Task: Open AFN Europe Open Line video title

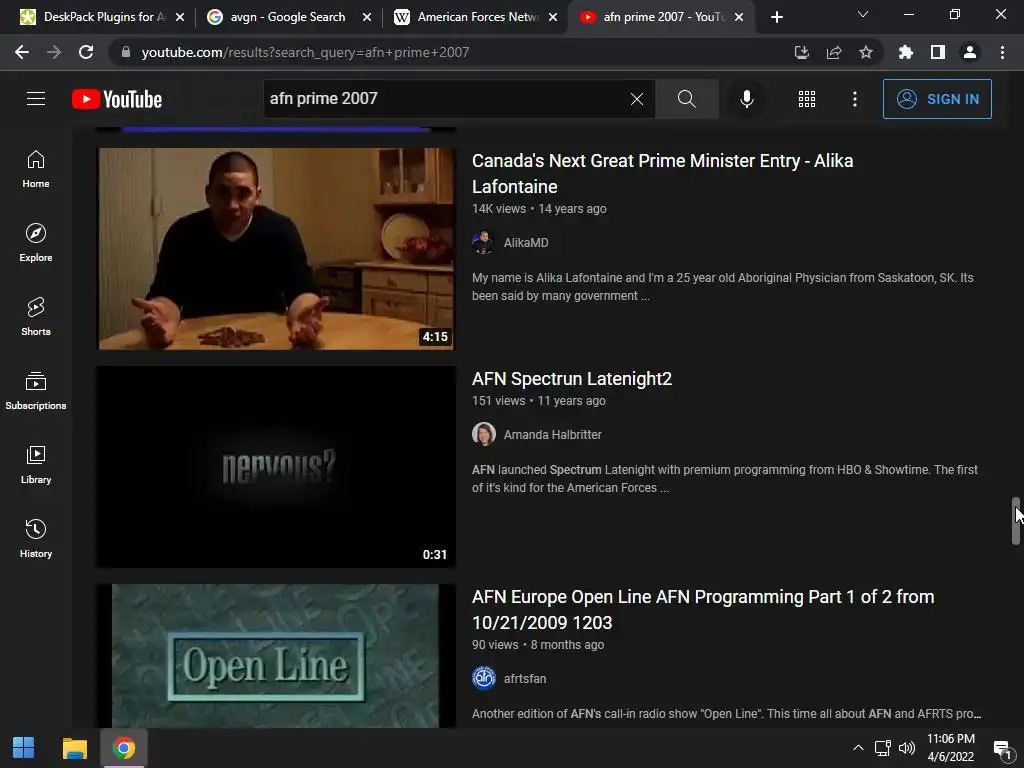Action: click(x=703, y=609)
